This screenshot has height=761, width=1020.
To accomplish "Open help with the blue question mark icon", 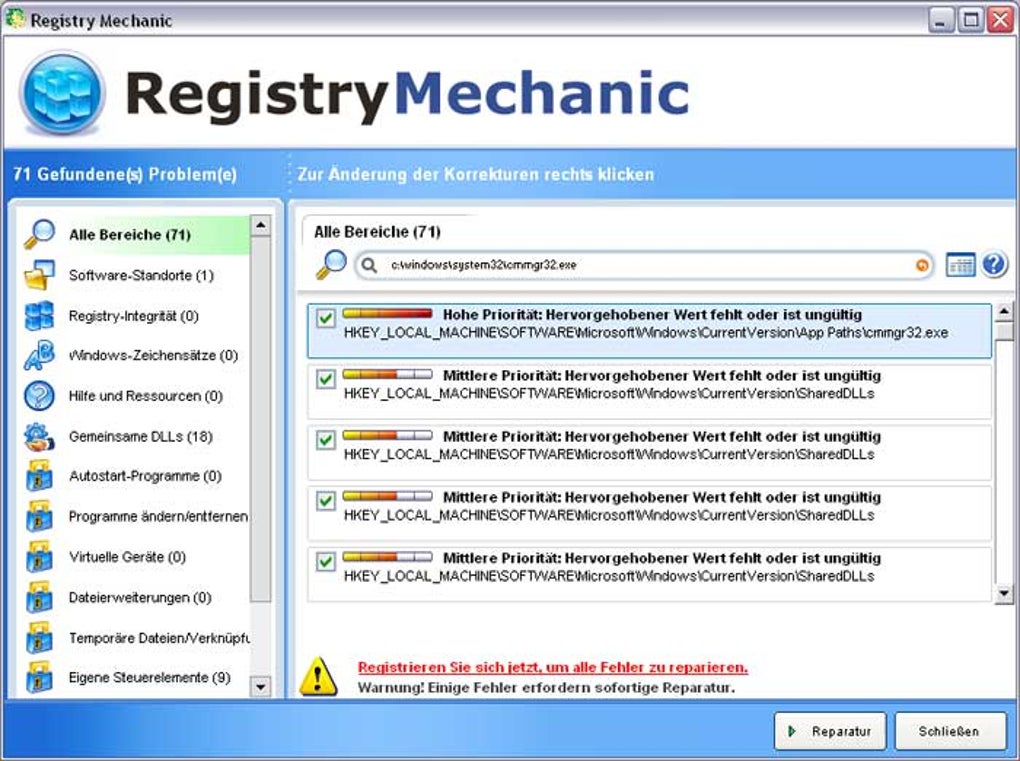I will 995,264.
